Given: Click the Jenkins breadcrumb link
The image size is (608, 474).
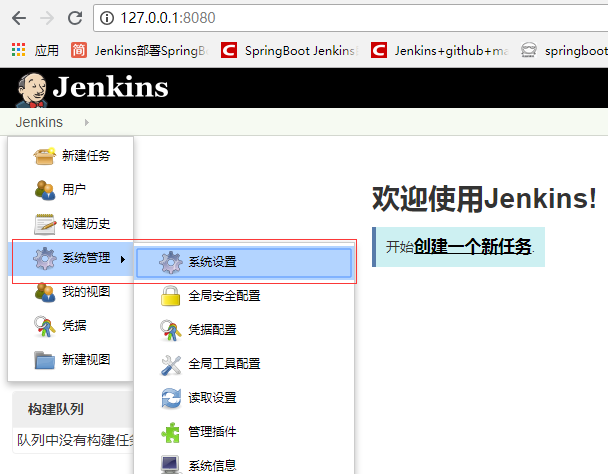Looking at the screenshot, I should [39, 122].
